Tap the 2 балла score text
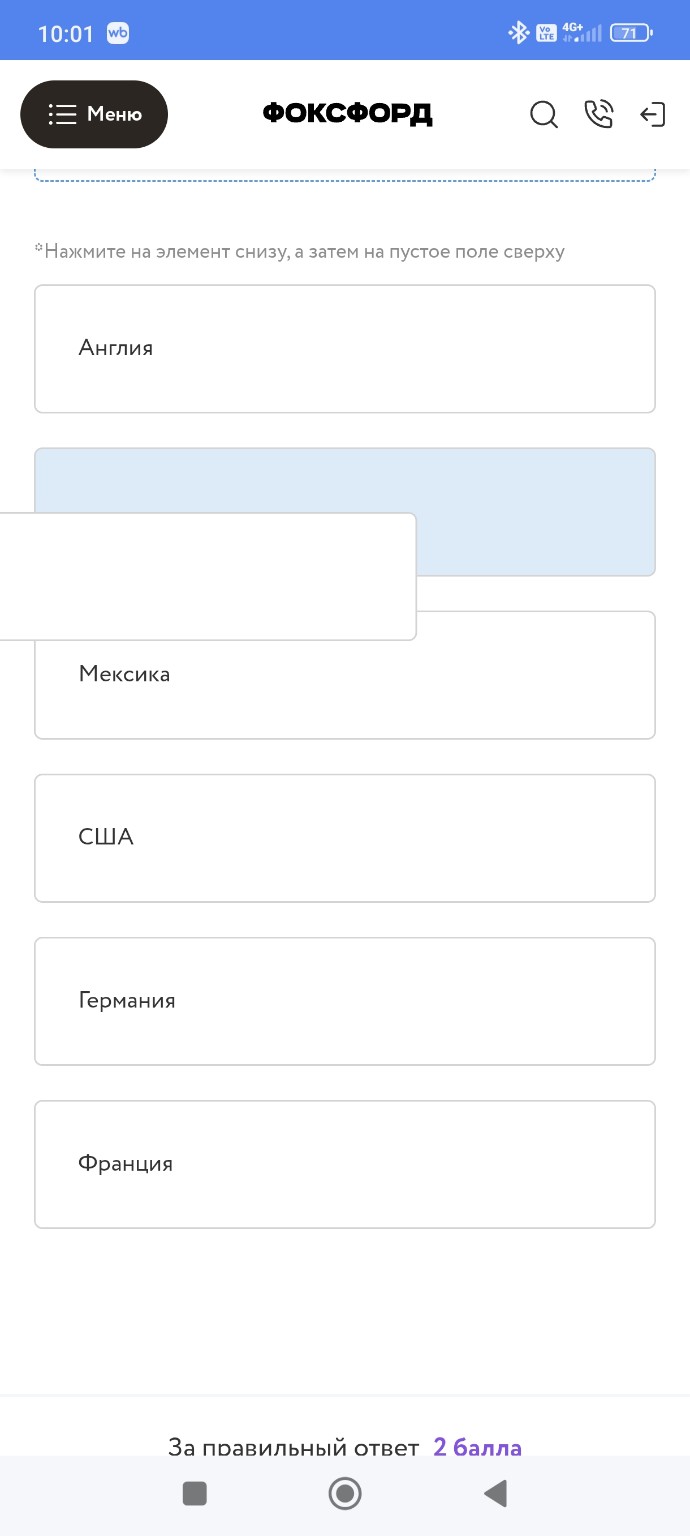 point(477,1447)
